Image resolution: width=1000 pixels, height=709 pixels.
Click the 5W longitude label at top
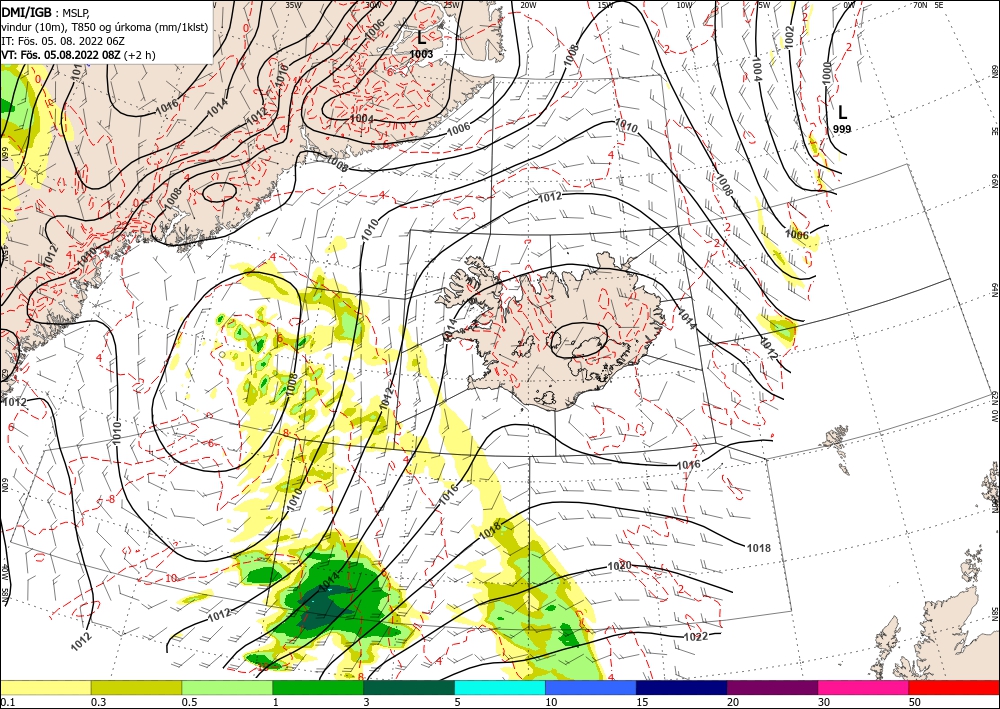[763, 4]
